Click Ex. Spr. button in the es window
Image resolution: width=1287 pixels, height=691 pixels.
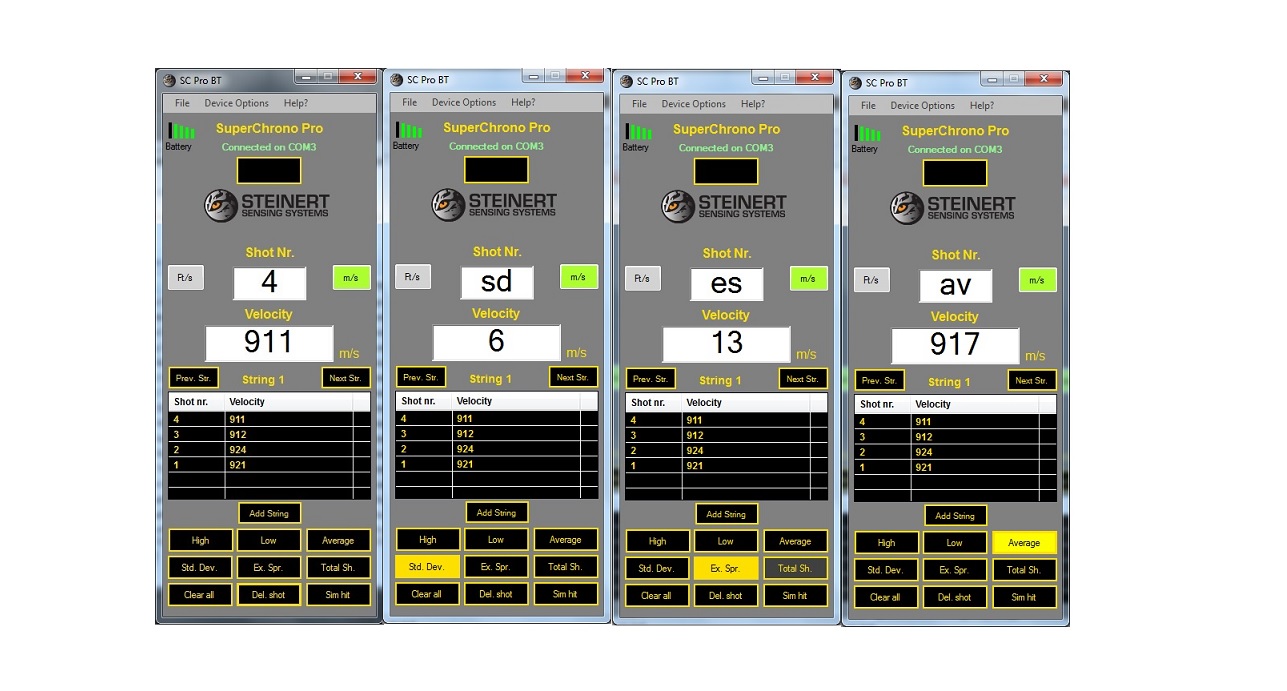pyautogui.click(x=725, y=568)
